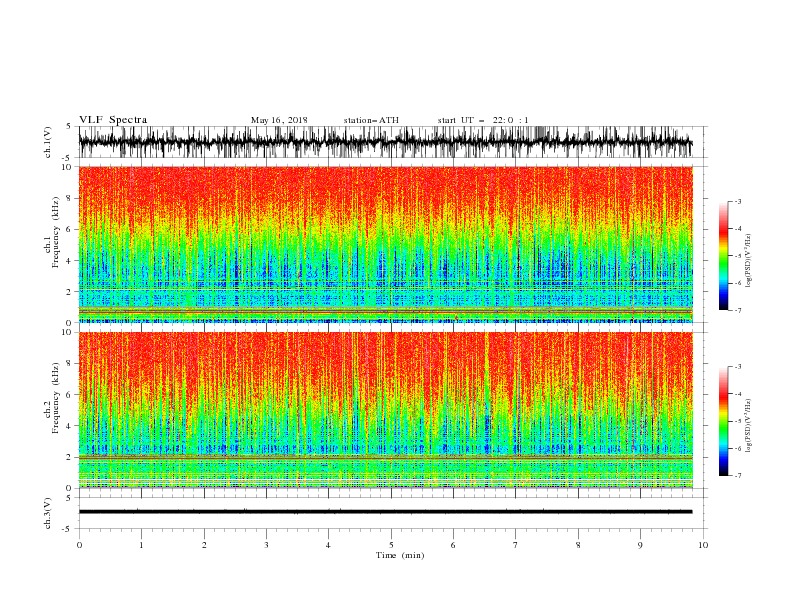Click the "ch.3(V)" axis label
The height and width of the screenshot is (612, 792).
[48, 513]
